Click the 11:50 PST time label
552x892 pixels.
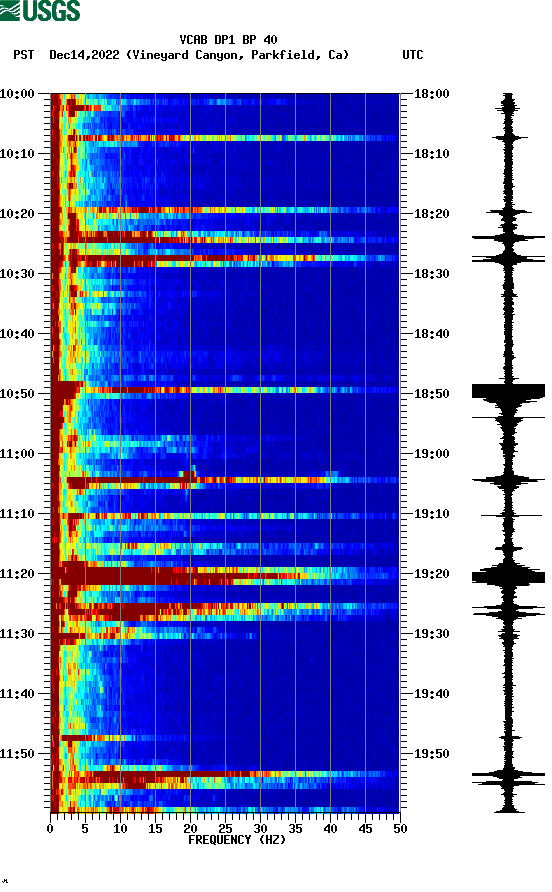click(x=17, y=754)
